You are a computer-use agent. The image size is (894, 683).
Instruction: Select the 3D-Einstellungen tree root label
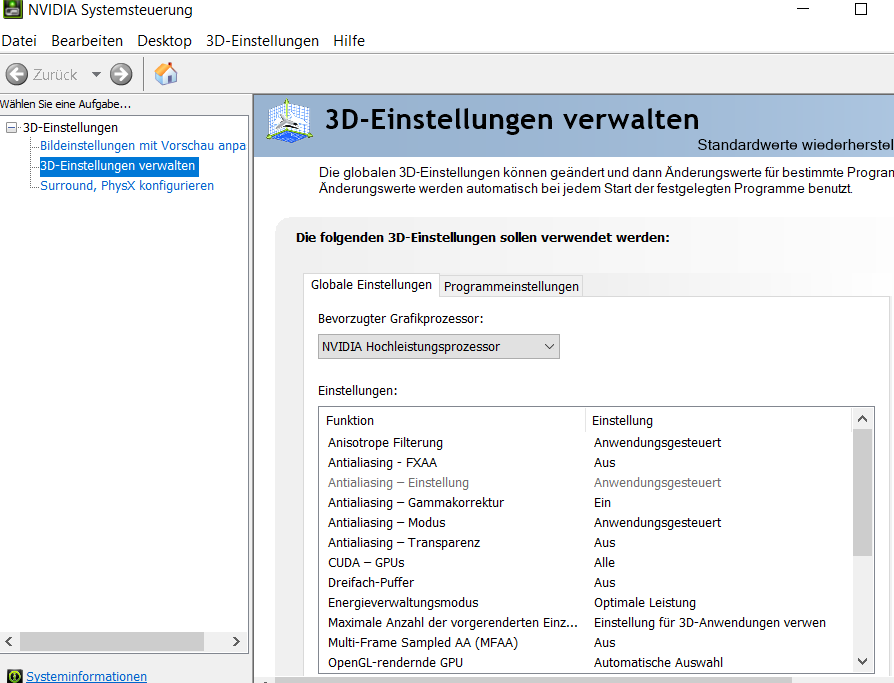70,128
